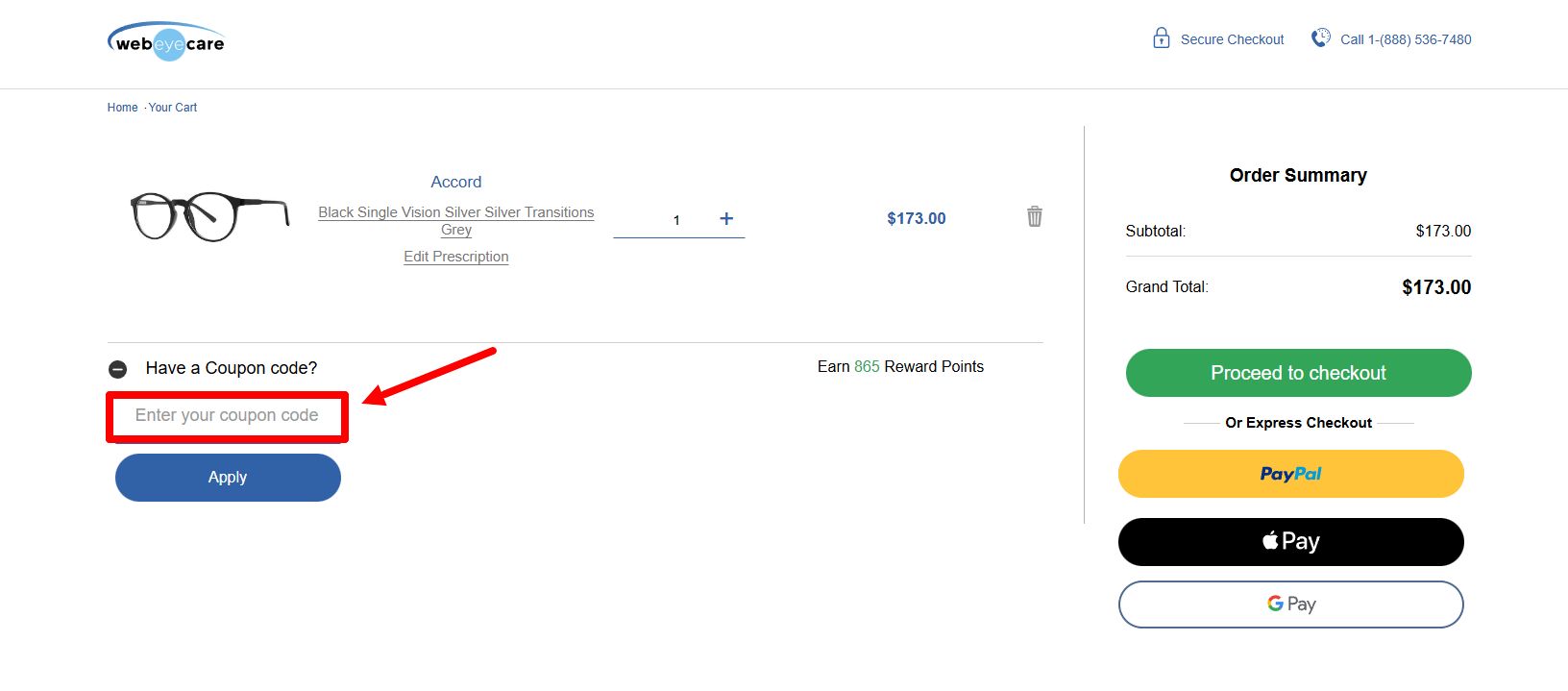
Task: Increase quantity with the plus icon
Action: (726, 219)
